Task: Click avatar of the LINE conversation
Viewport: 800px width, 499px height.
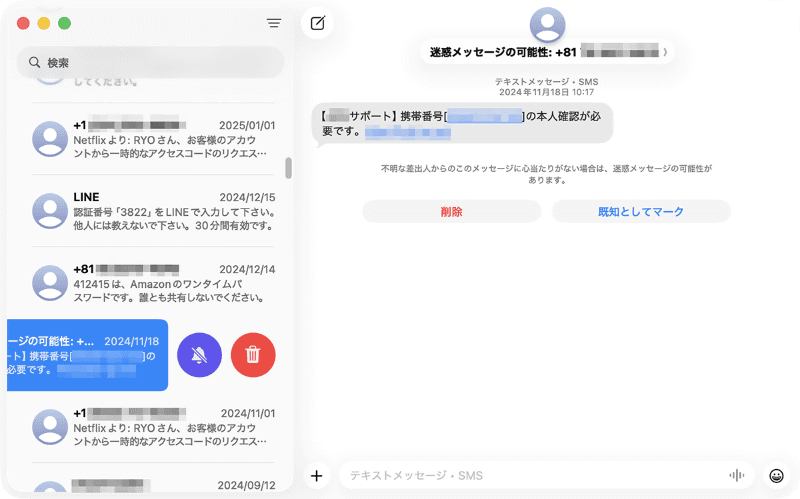Action: [x=50, y=211]
